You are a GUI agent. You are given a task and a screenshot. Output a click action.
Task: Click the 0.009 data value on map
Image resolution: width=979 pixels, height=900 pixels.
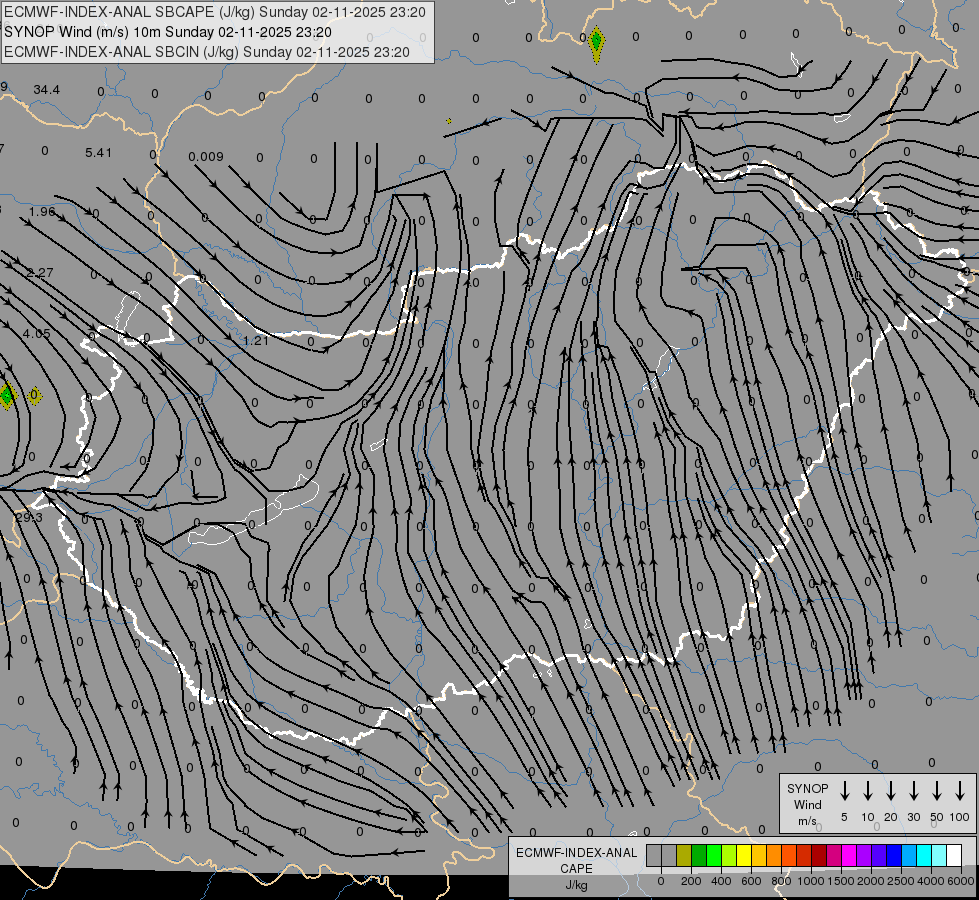pyautogui.click(x=205, y=156)
